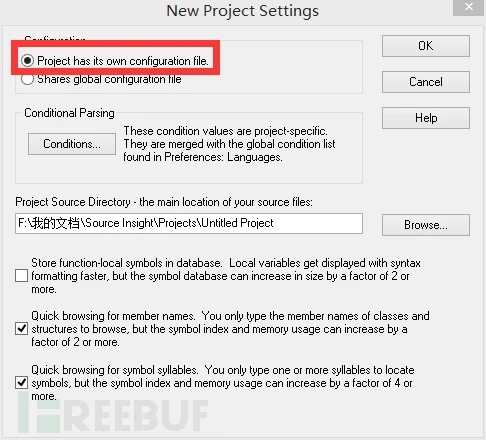Click the Conditional Parsing group label
Viewport: 486px width, 440px height.
[x=69, y=113]
